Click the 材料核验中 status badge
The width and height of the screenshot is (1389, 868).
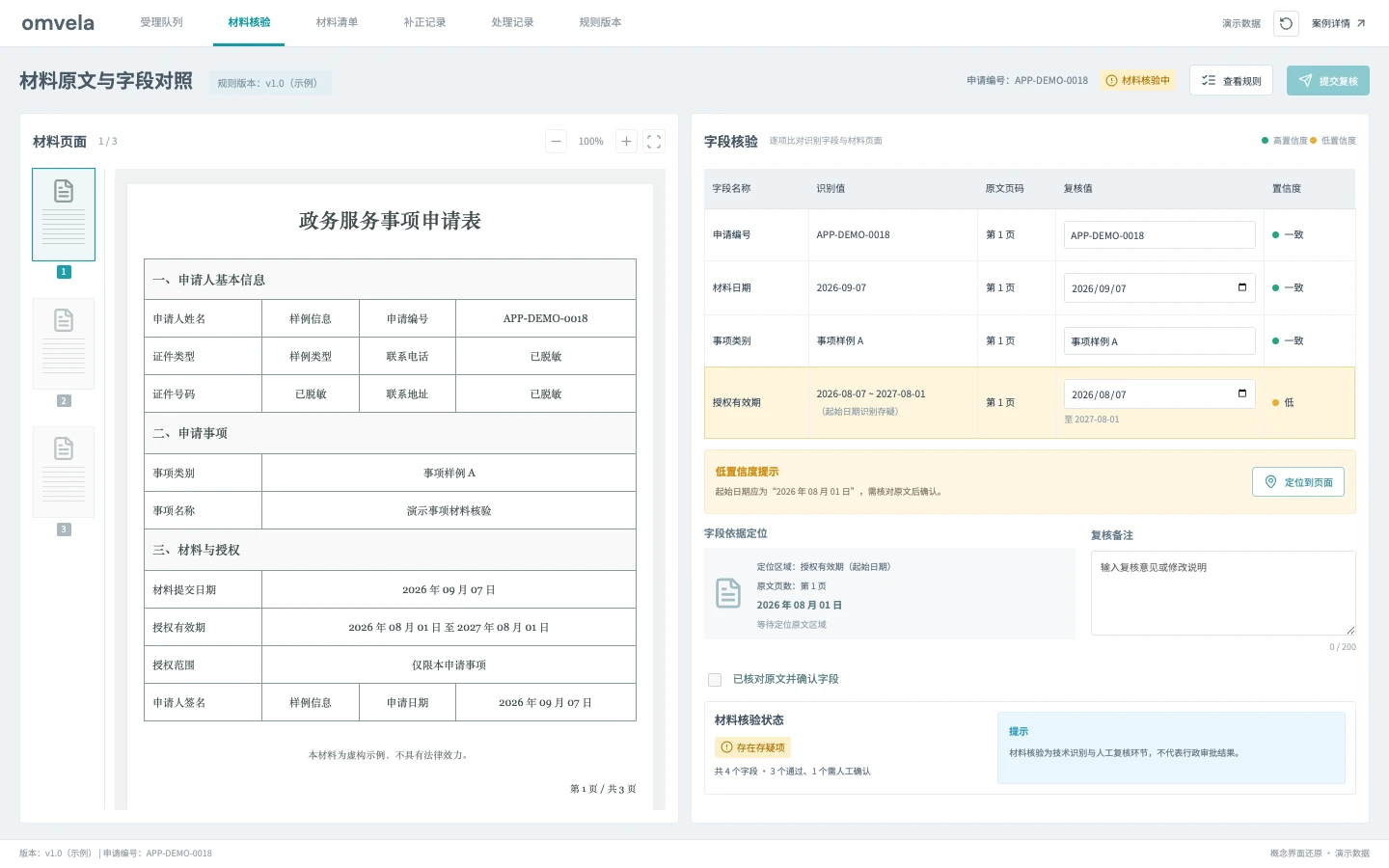[1138, 81]
